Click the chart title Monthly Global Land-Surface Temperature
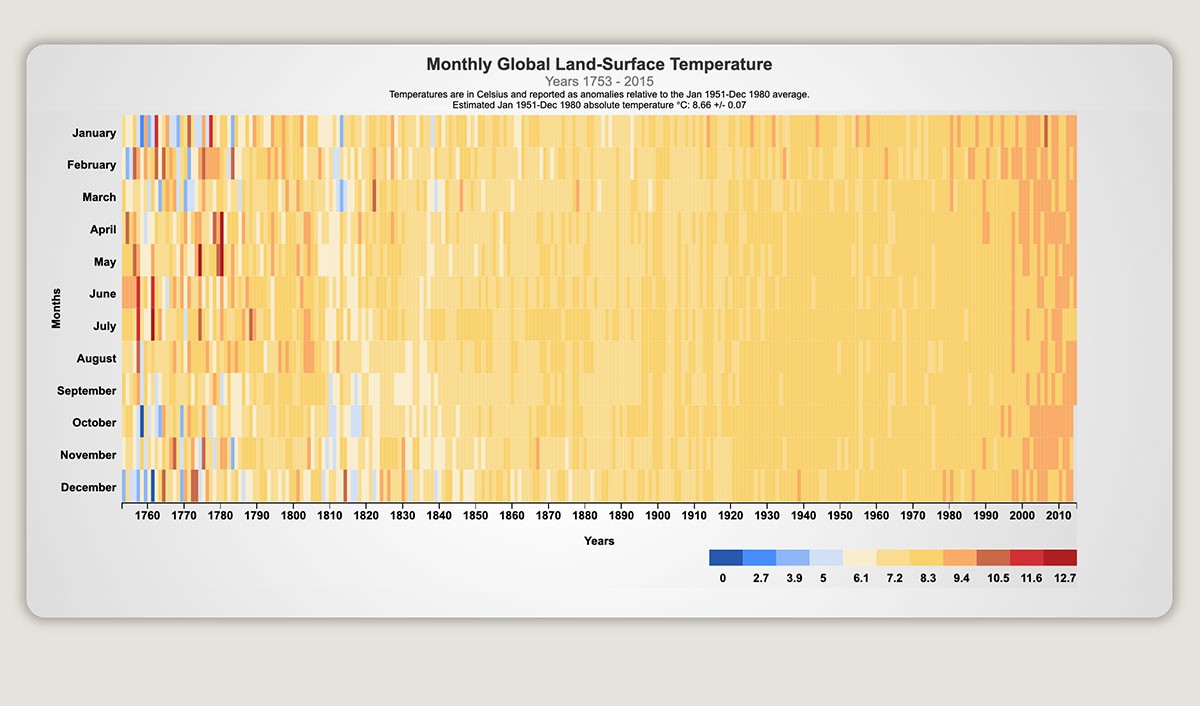The width and height of the screenshot is (1200, 706). point(599,64)
